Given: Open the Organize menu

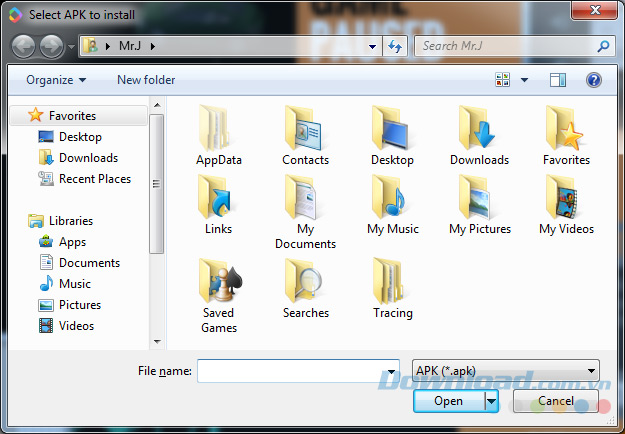Looking at the screenshot, I should coord(56,80).
